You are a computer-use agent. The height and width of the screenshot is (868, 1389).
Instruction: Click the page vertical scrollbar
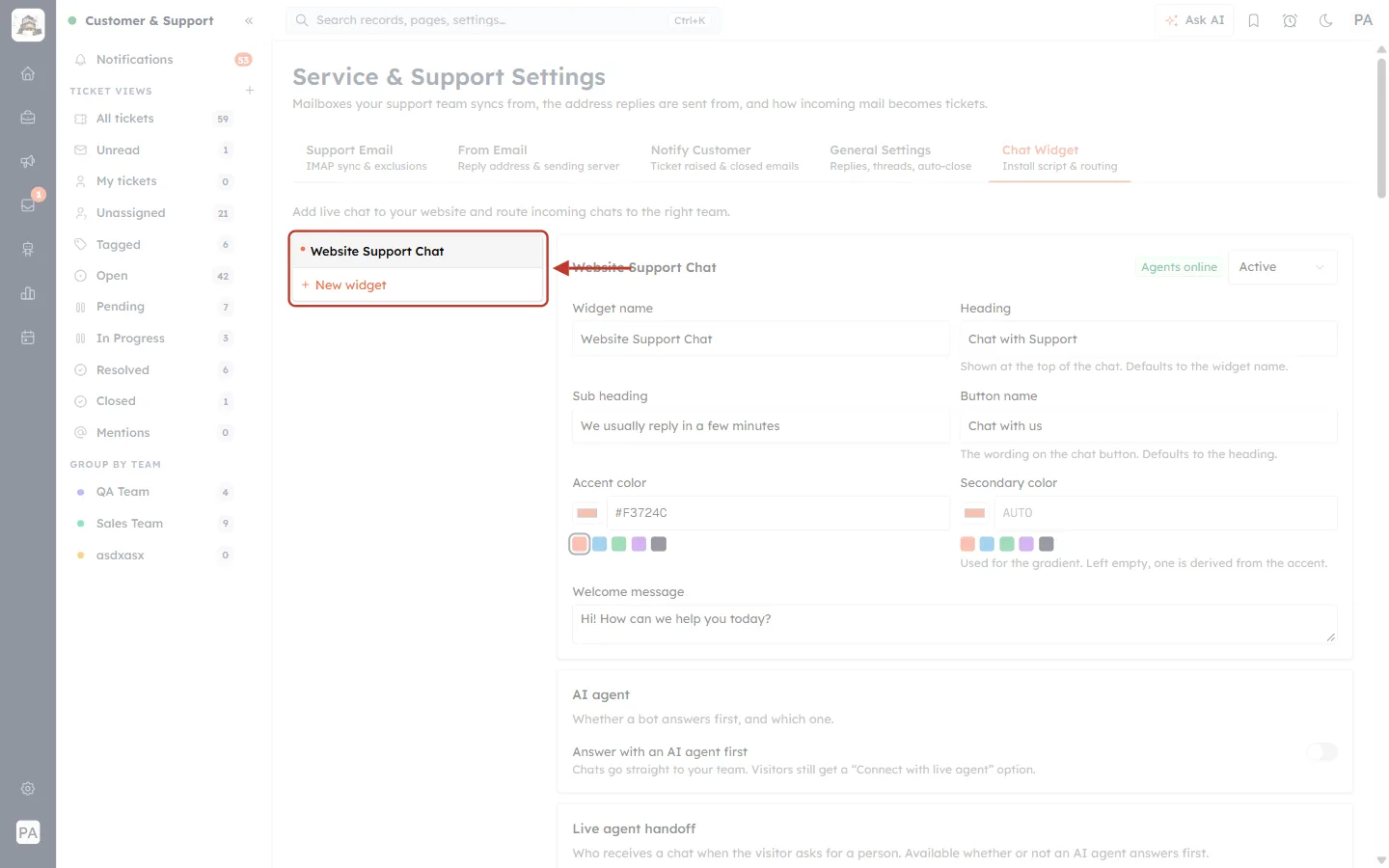(x=1381, y=127)
